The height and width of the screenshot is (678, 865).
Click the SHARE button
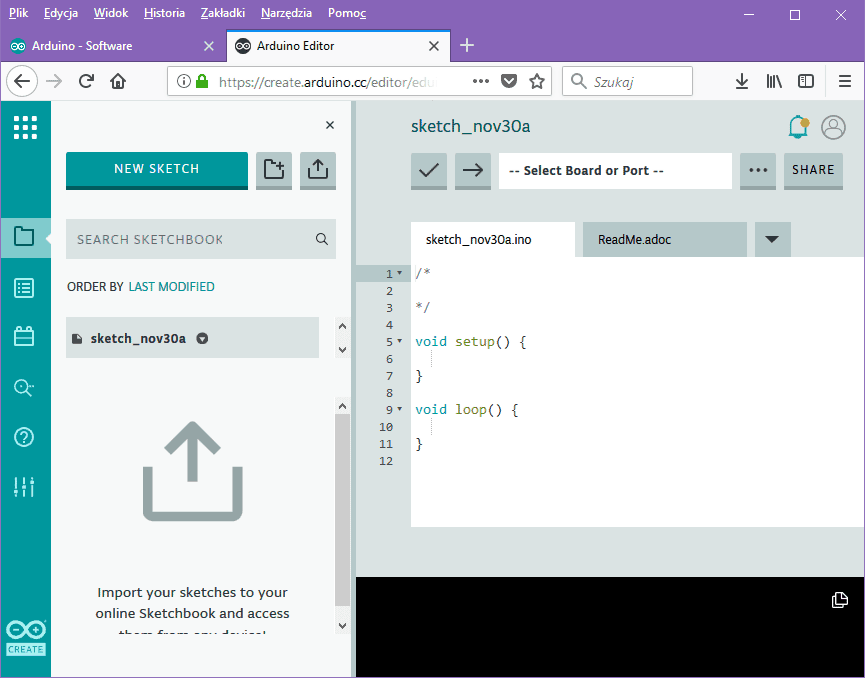pos(813,170)
